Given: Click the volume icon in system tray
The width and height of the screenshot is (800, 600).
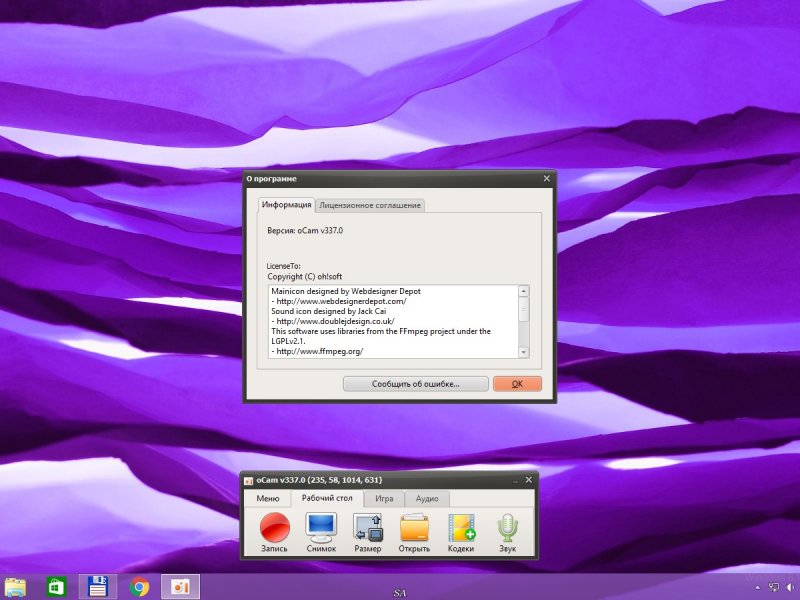Looking at the screenshot, I should pyautogui.click(x=791, y=588).
